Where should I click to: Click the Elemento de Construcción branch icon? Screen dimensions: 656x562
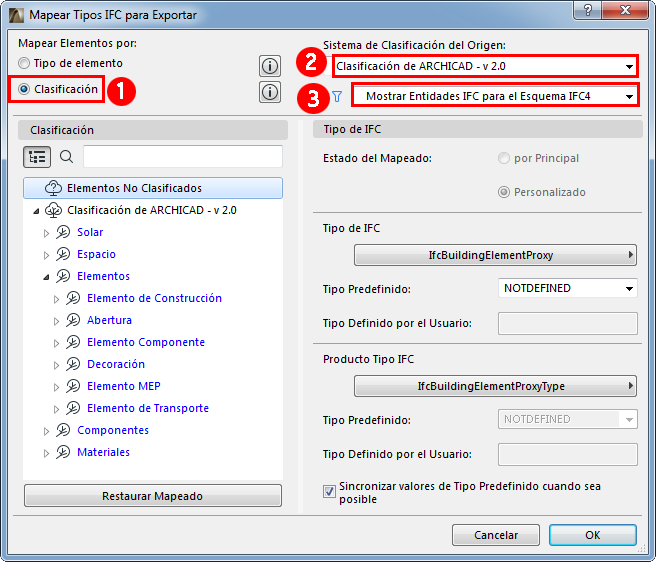73,298
